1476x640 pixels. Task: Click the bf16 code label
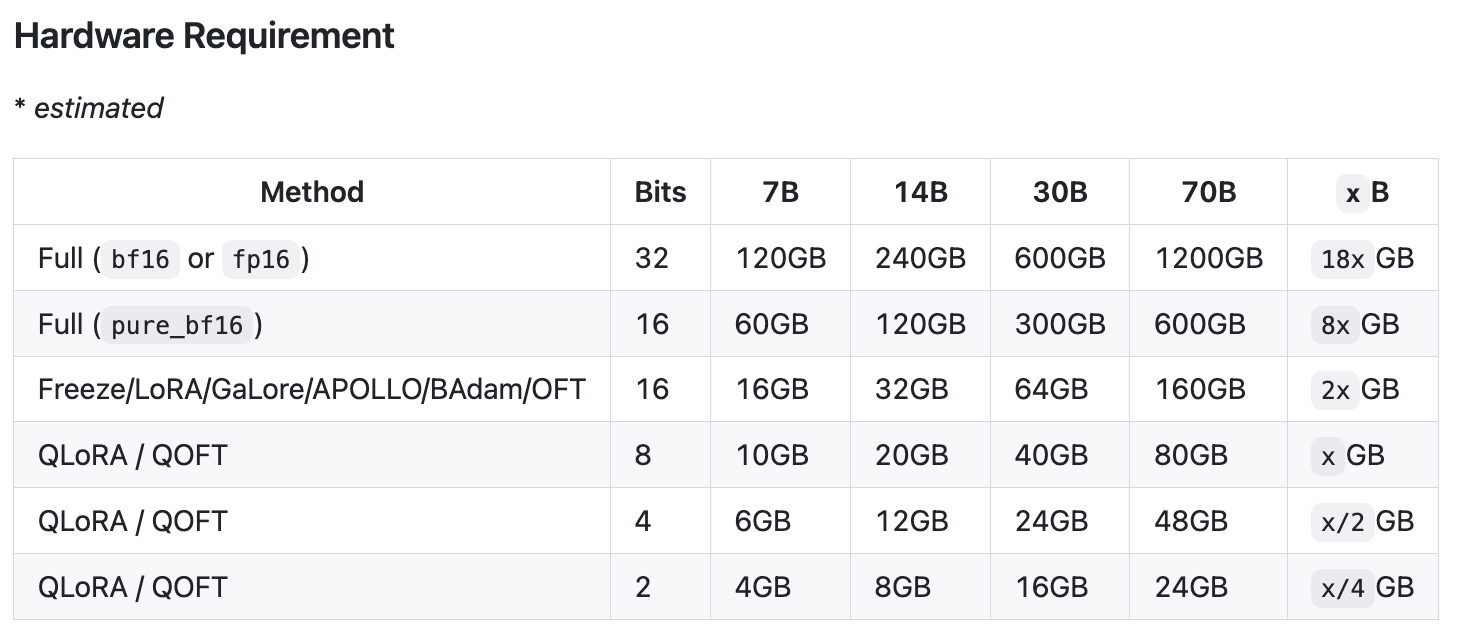140,260
